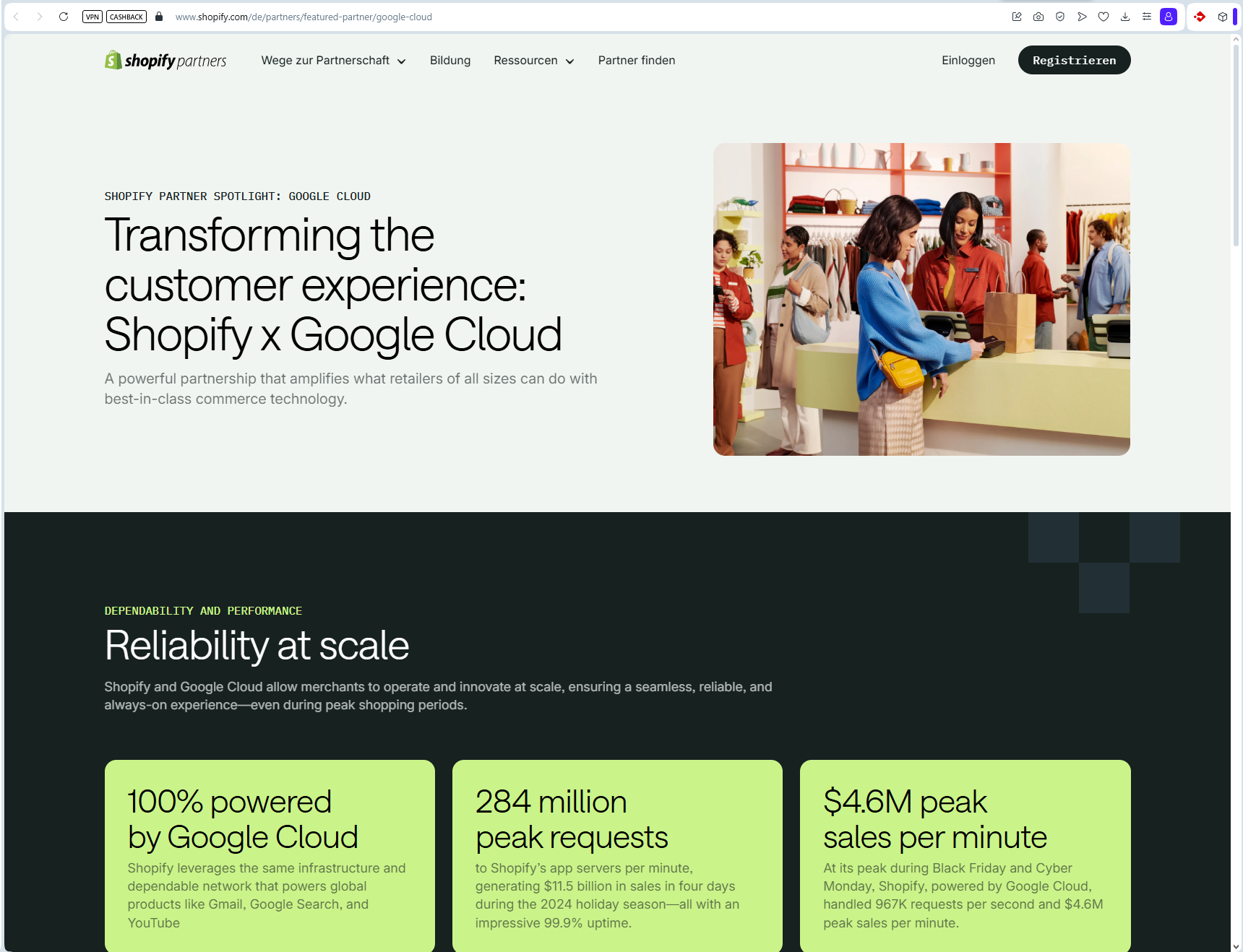
Task: Add page to bookmarks with heart icon
Action: pos(1104,17)
